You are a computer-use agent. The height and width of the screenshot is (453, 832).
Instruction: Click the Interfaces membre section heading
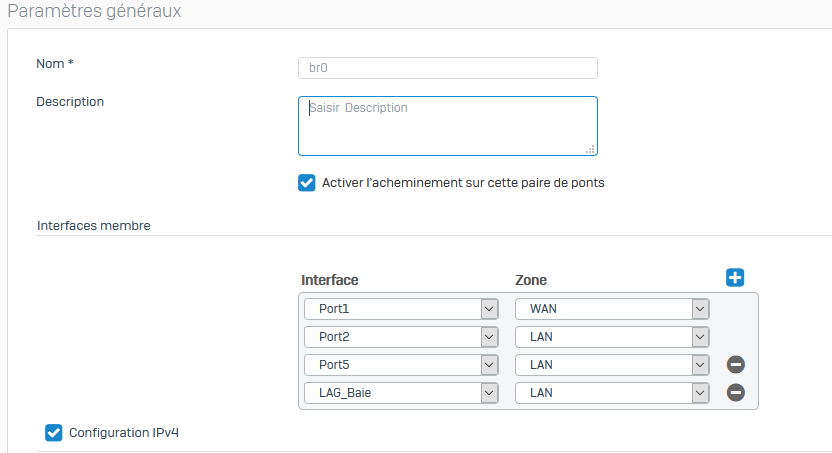tap(94, 225)
